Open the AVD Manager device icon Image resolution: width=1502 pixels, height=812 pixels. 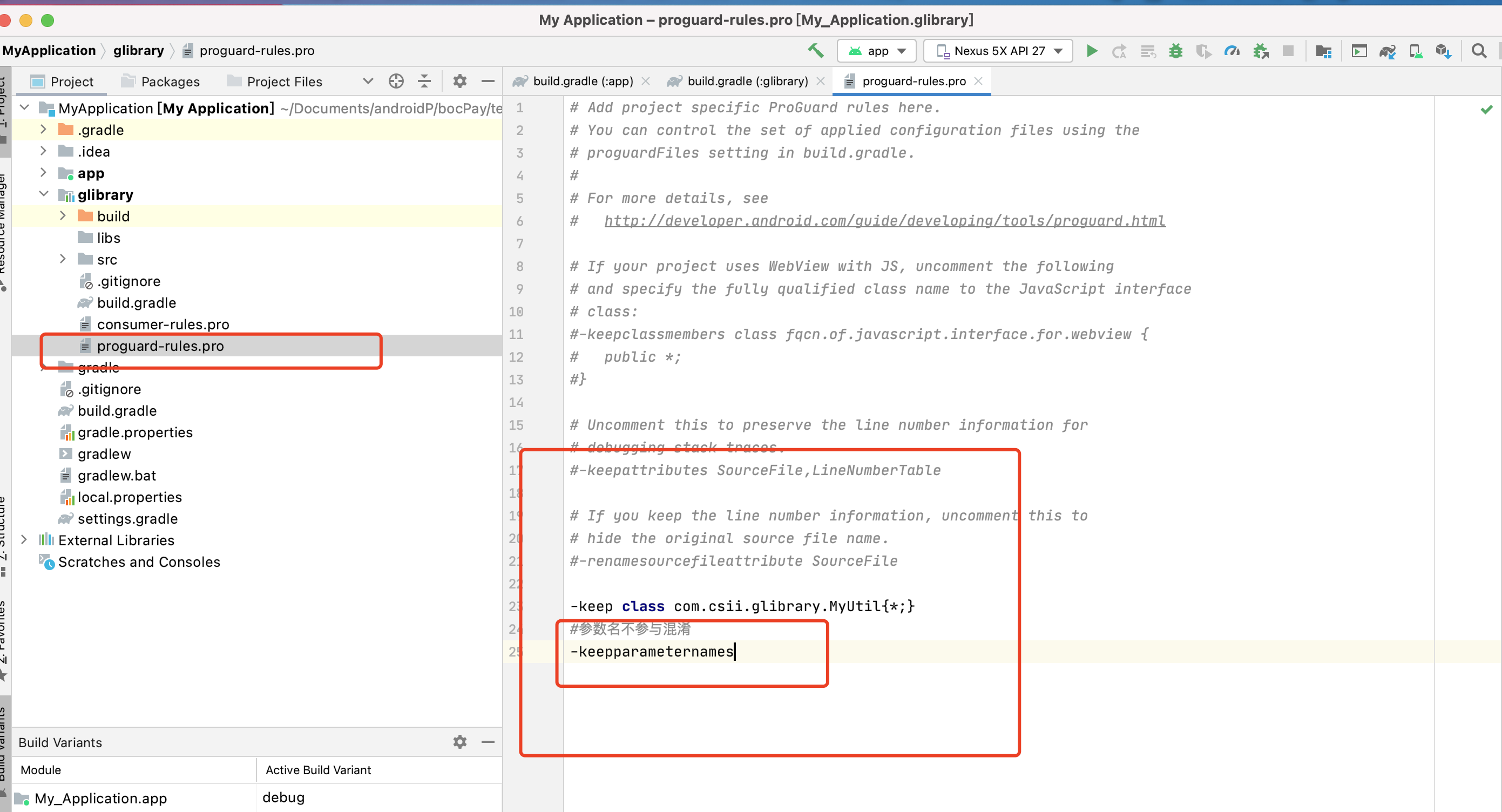coord(1416,51)
